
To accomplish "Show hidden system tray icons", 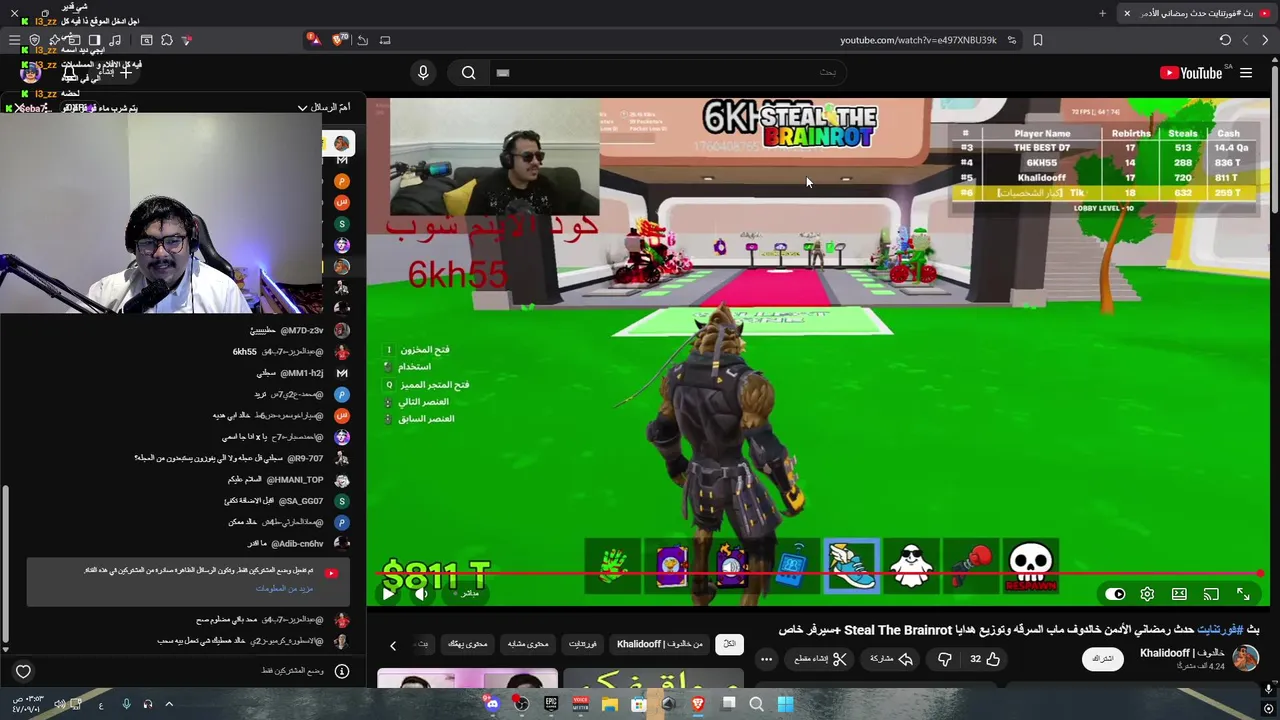I will click(x=169, y=704).
